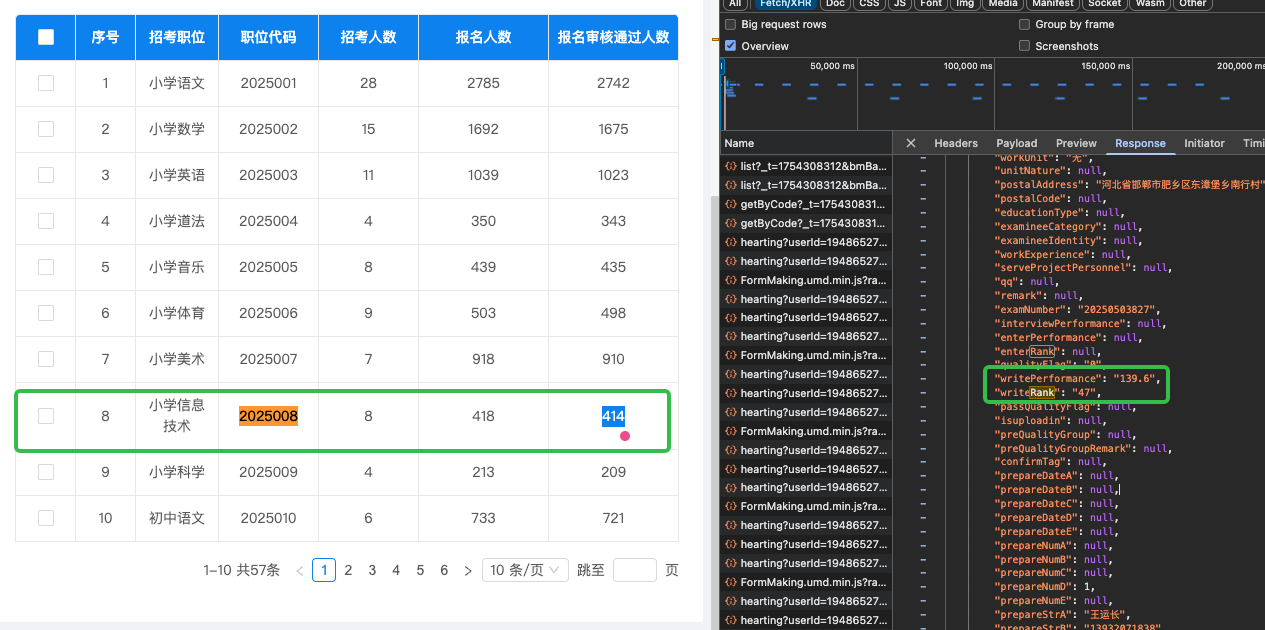Viewport: 1265px width, 630px height.
Task: Click the highlighted code 2025008
Action: pyautogui.click(x=268, y=416)
